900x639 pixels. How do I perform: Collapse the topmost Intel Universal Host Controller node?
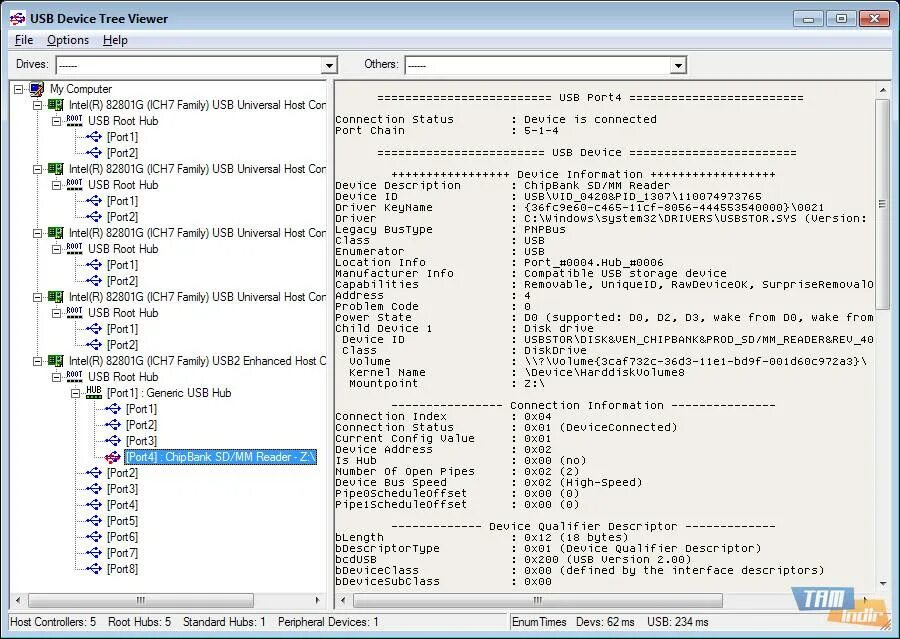(x=37, y=105)
